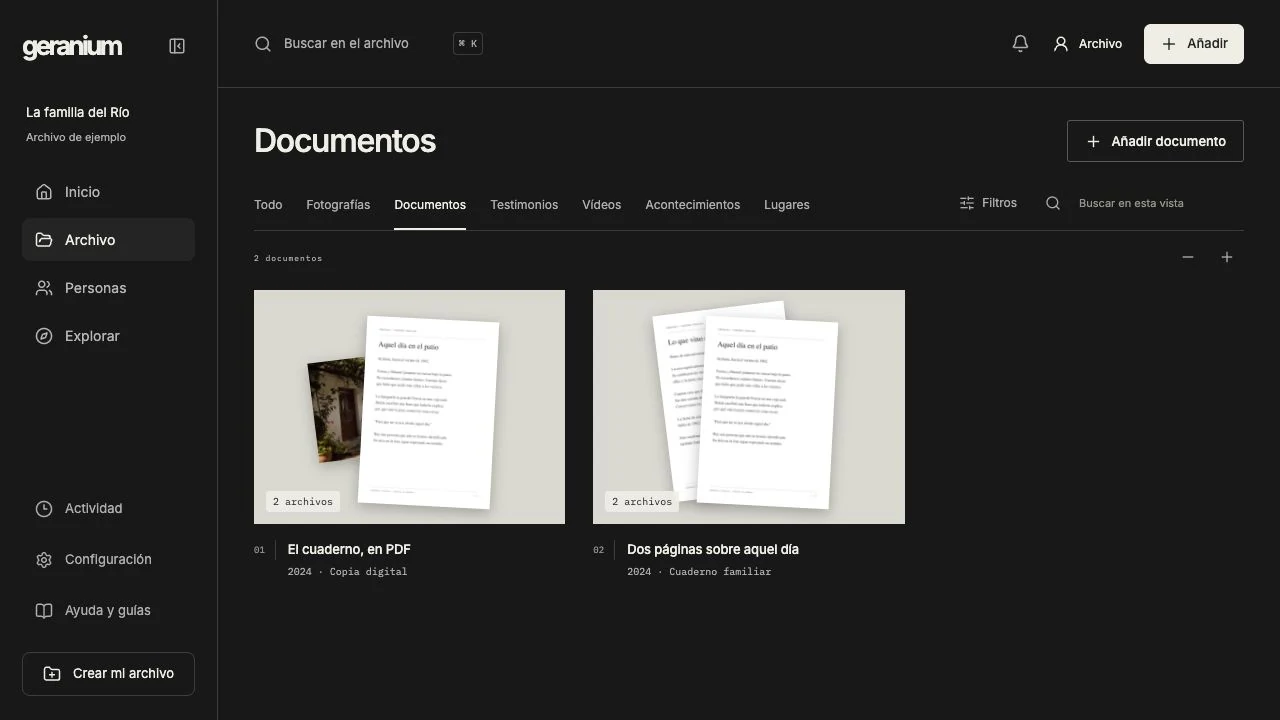Click the ⌘K shortcut badge
The width and height of the screenshot is (1280, 720).
[468, 44]
